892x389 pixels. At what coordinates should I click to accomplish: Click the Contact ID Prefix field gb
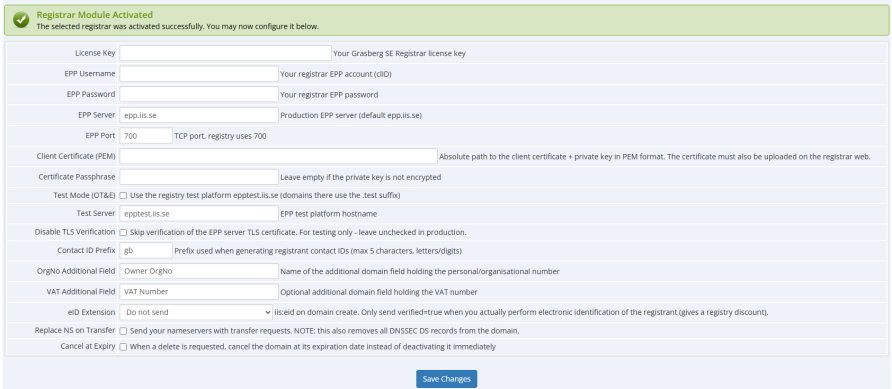pos(146,251)
